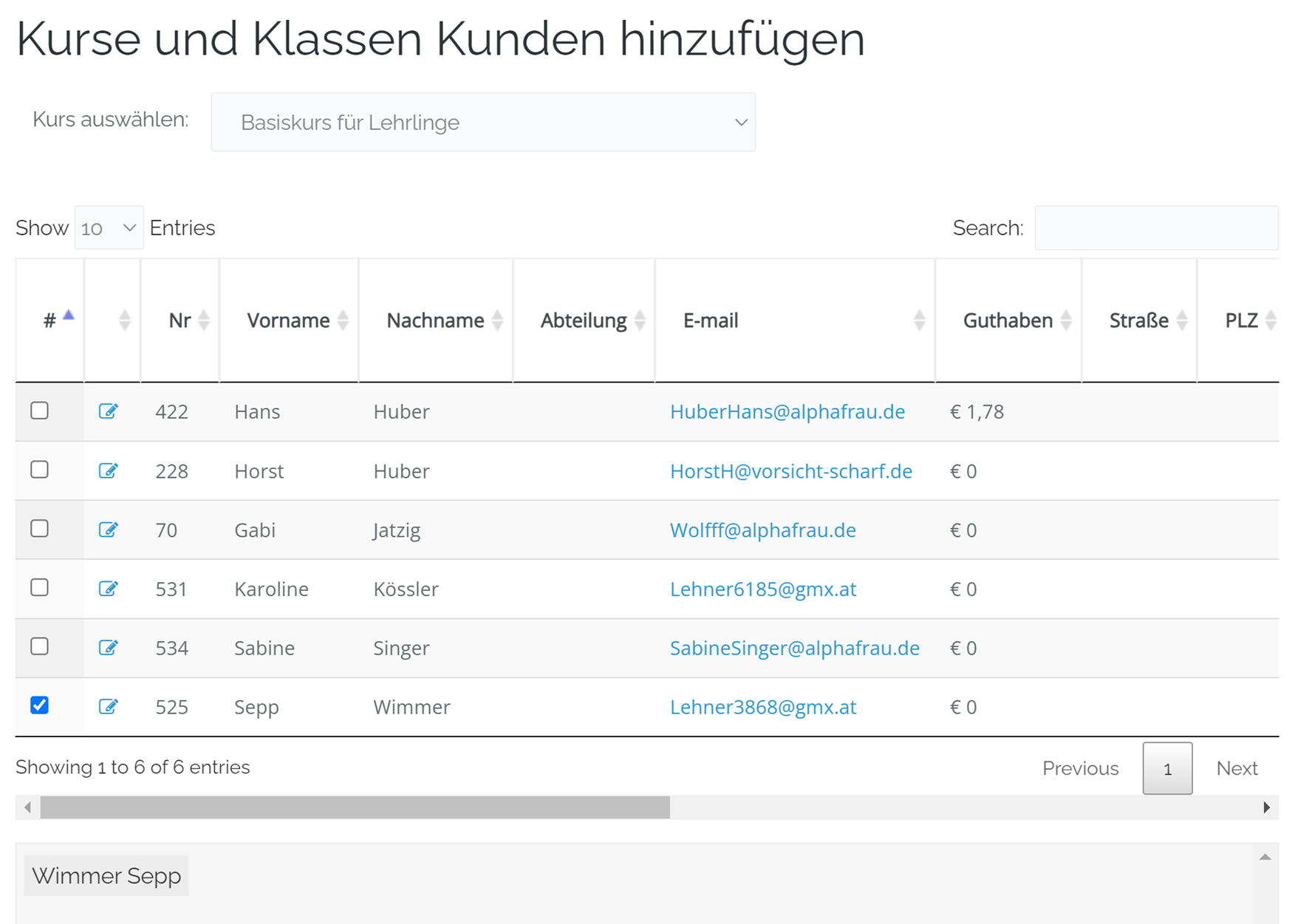1309x924 pixels.
Task: Focus the Search input field
Action: click(1155, 228)
